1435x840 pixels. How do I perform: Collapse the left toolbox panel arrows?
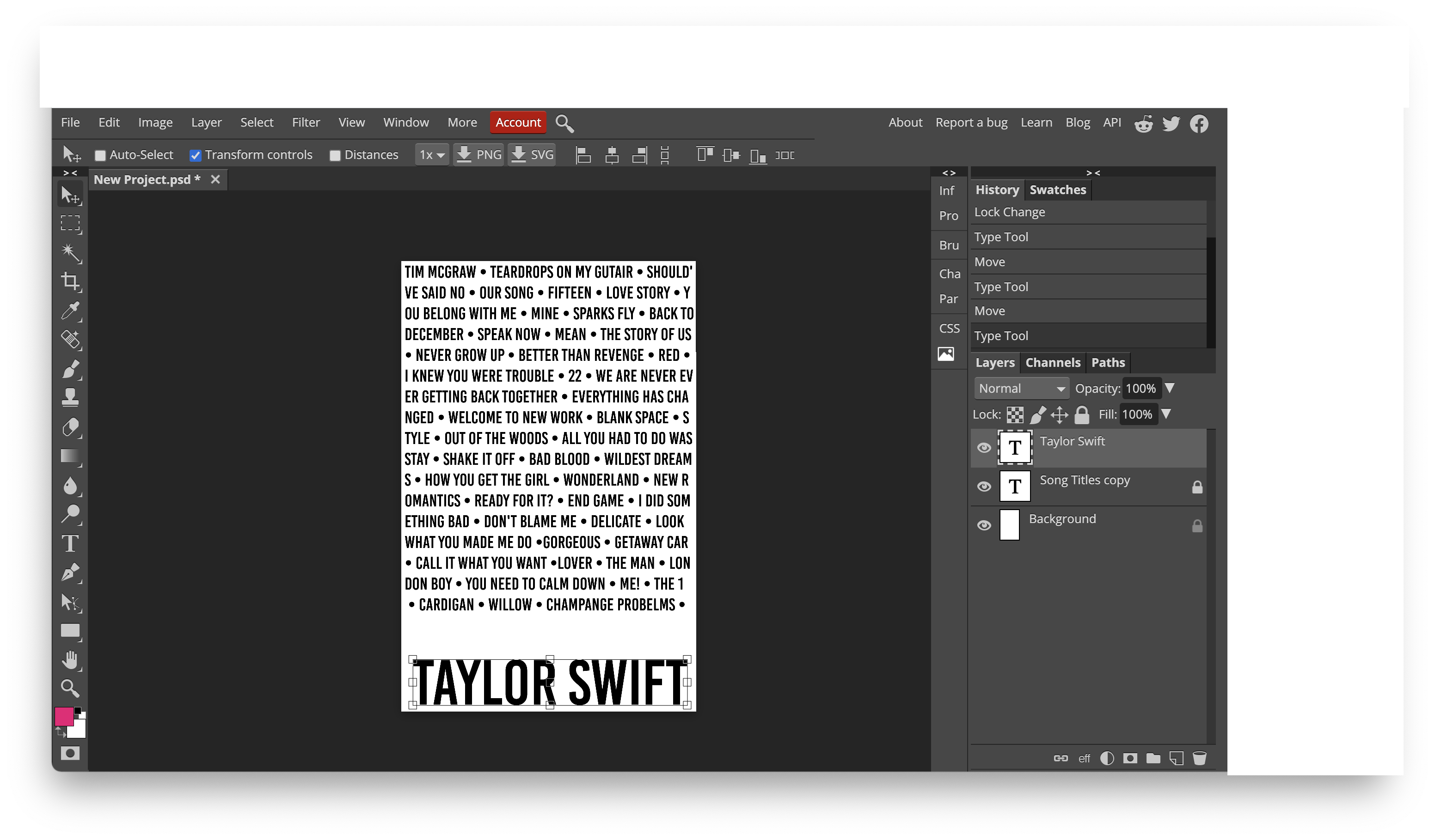point(70,172)
